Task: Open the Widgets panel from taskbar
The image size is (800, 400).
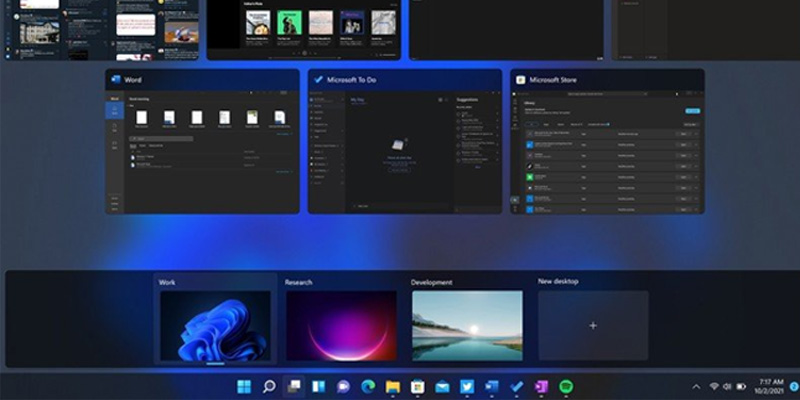Action: coord(319,386)
